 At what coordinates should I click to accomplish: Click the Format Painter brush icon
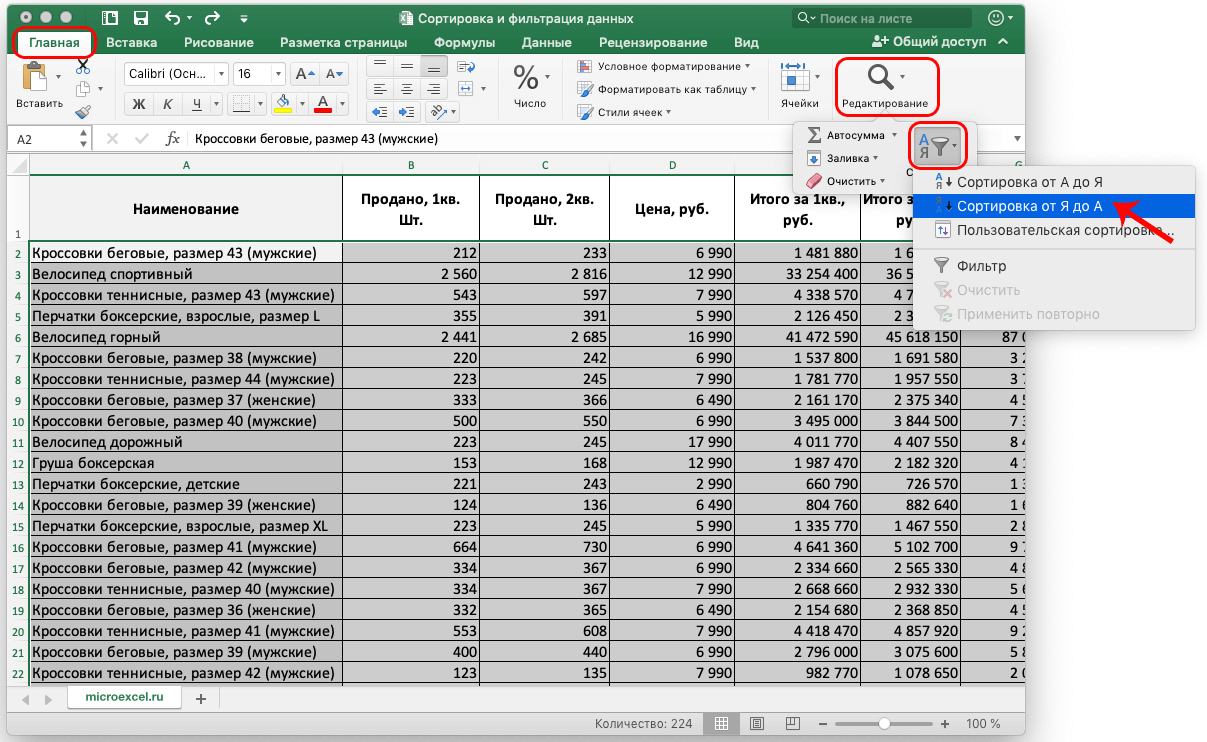point(83,112)
